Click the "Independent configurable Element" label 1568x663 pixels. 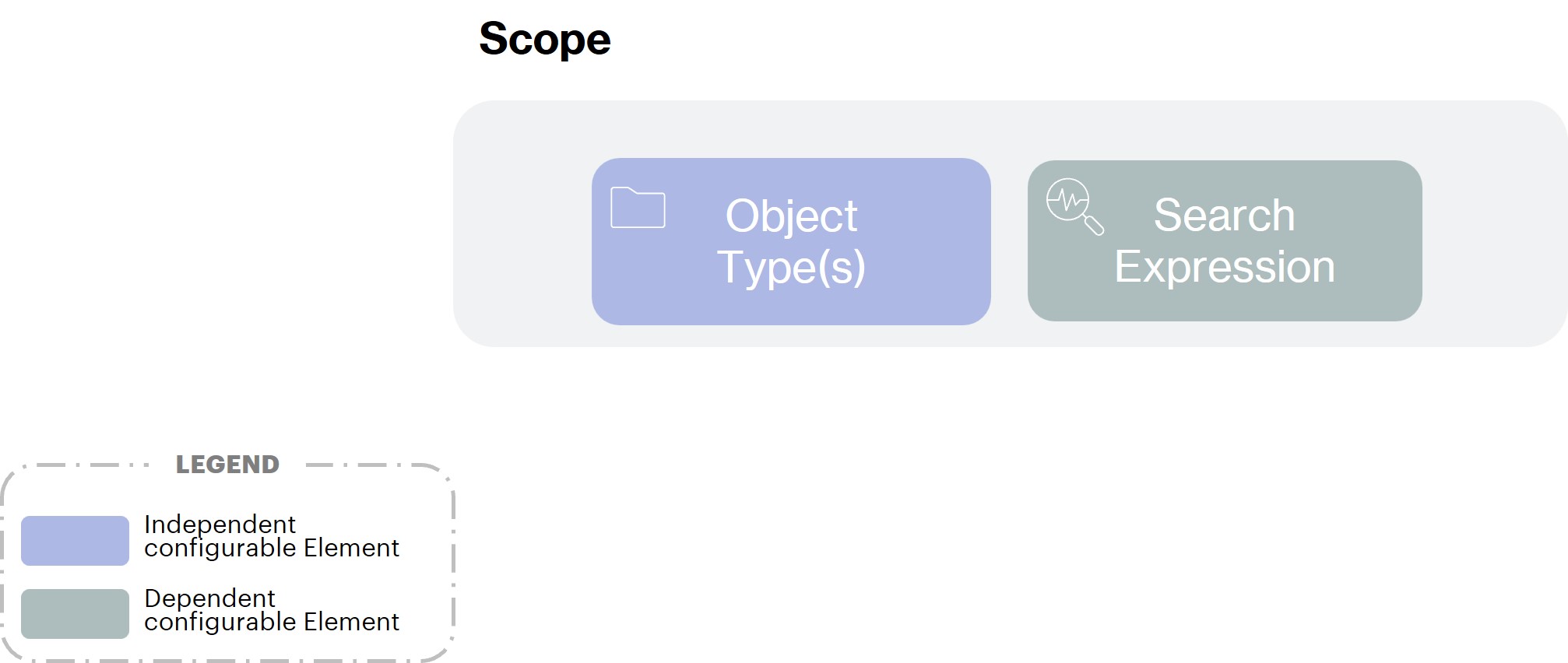coord(271,536)
